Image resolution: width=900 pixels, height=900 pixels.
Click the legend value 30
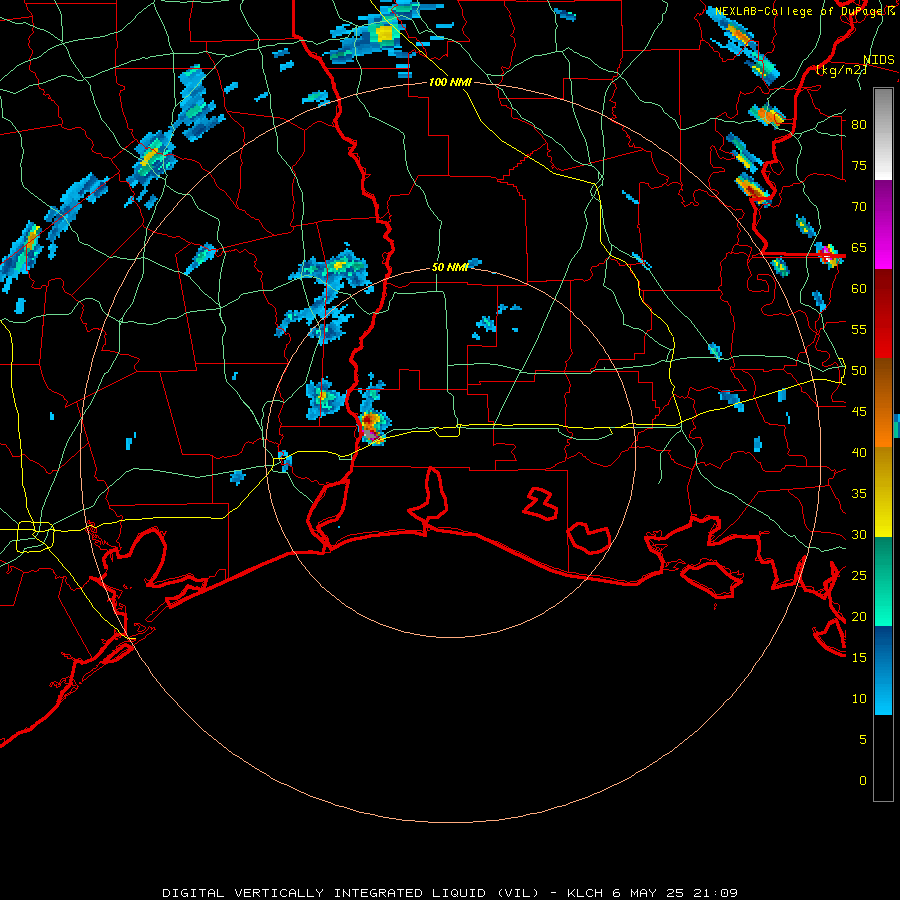click(859, 534)
